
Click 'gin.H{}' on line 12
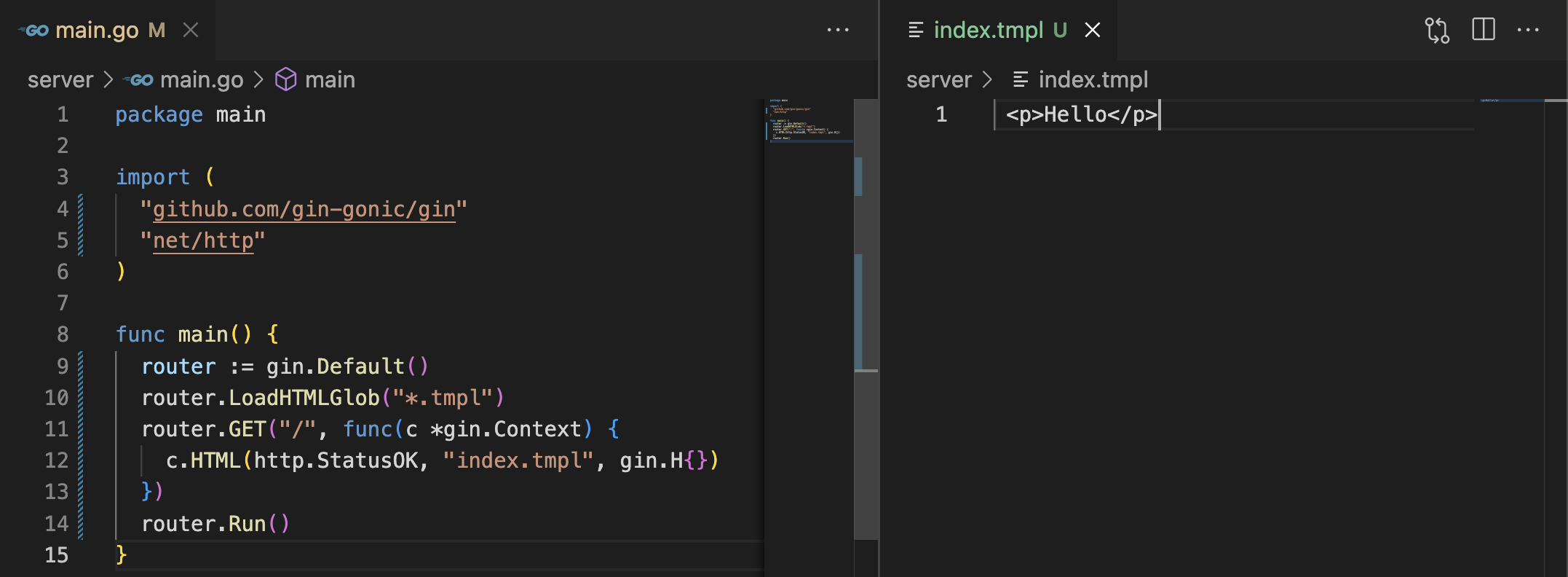pos(663,460)
